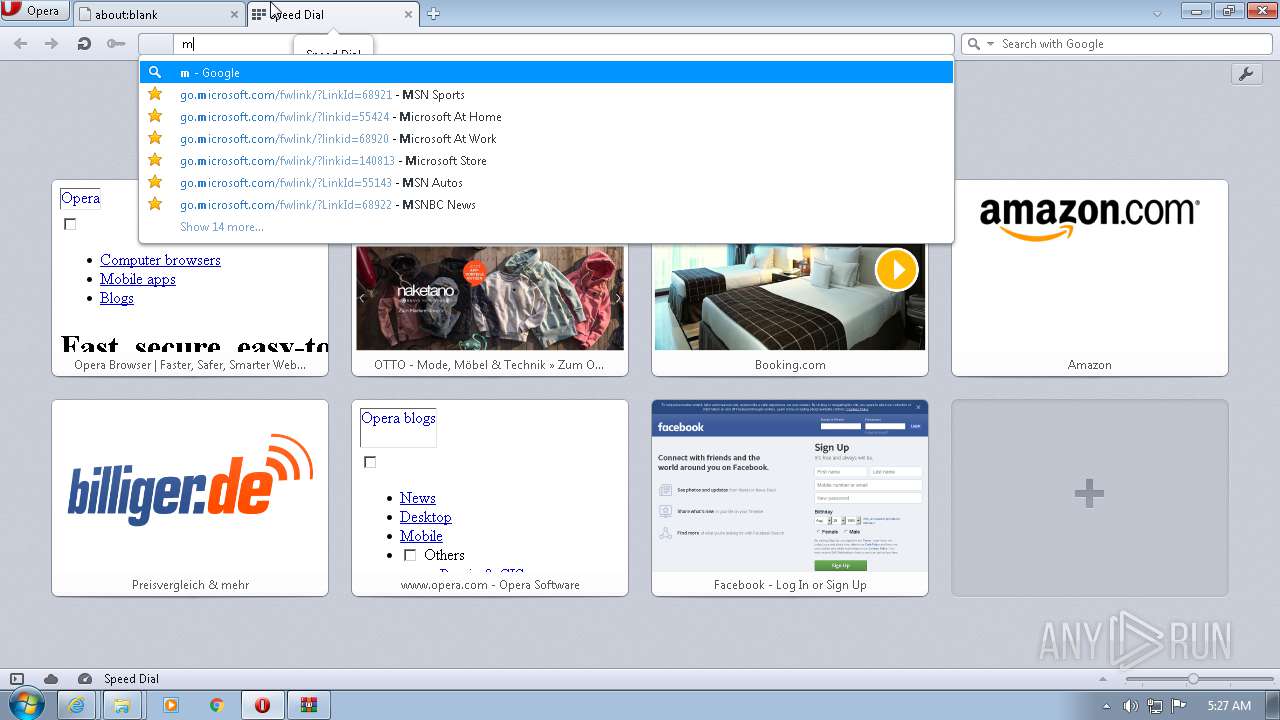Open the Amazon speed dial thumbnail

(1090, 278)
